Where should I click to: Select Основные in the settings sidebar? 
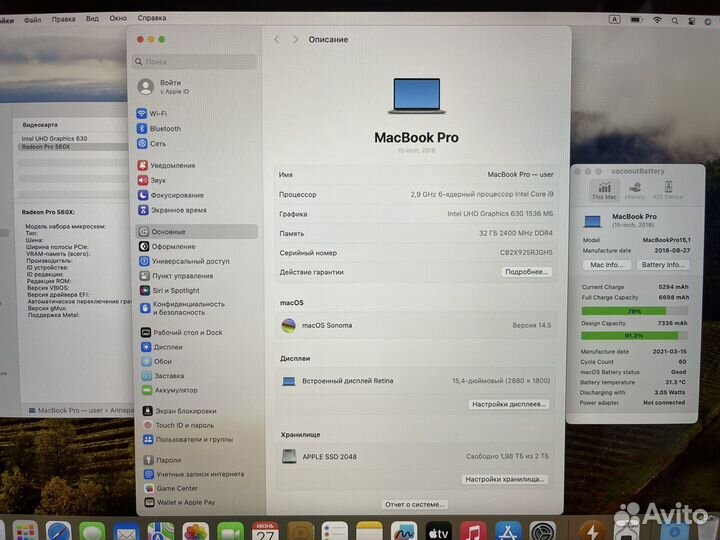pyautogui.click(x=197, y=231)
